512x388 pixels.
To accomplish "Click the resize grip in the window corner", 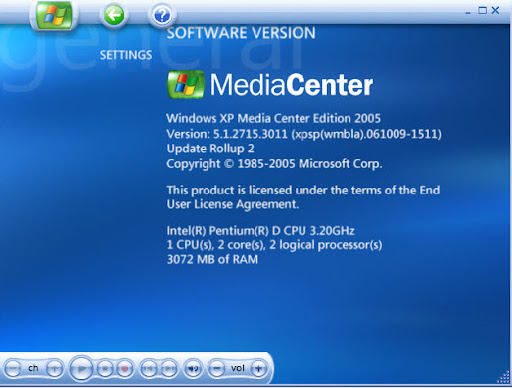I will click(504, 377).
